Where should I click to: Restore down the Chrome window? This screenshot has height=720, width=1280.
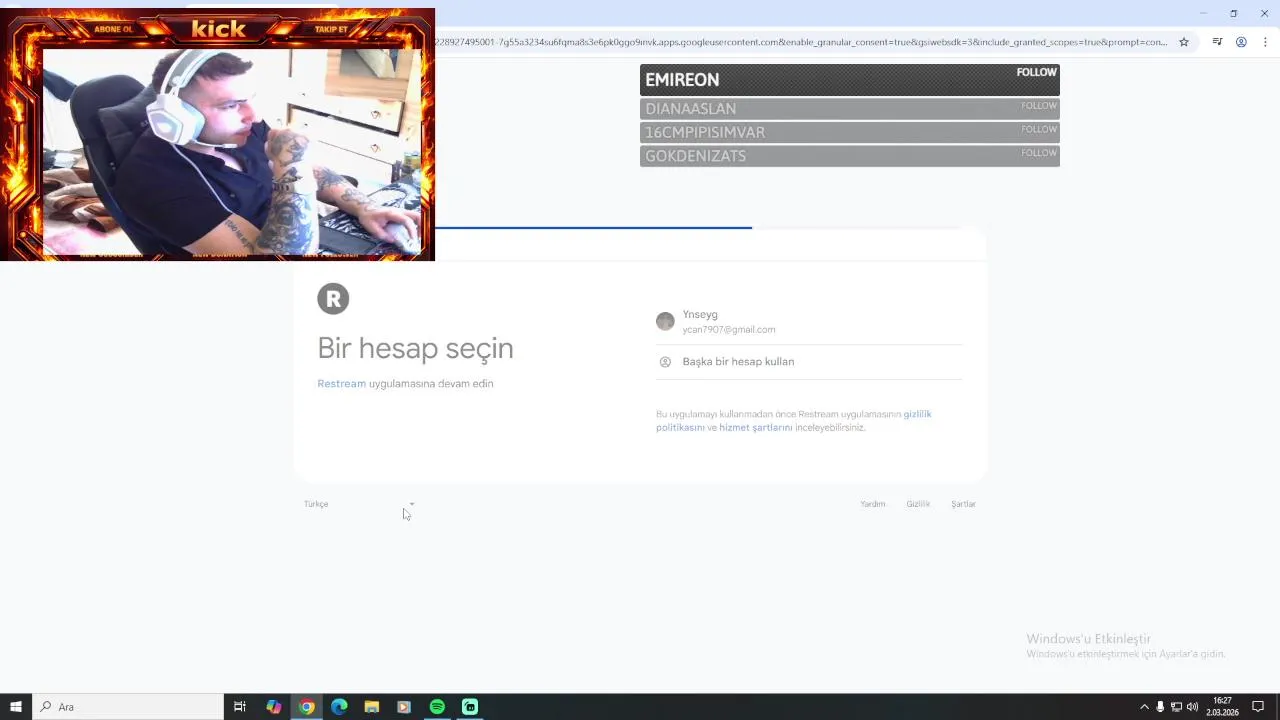1233,13
